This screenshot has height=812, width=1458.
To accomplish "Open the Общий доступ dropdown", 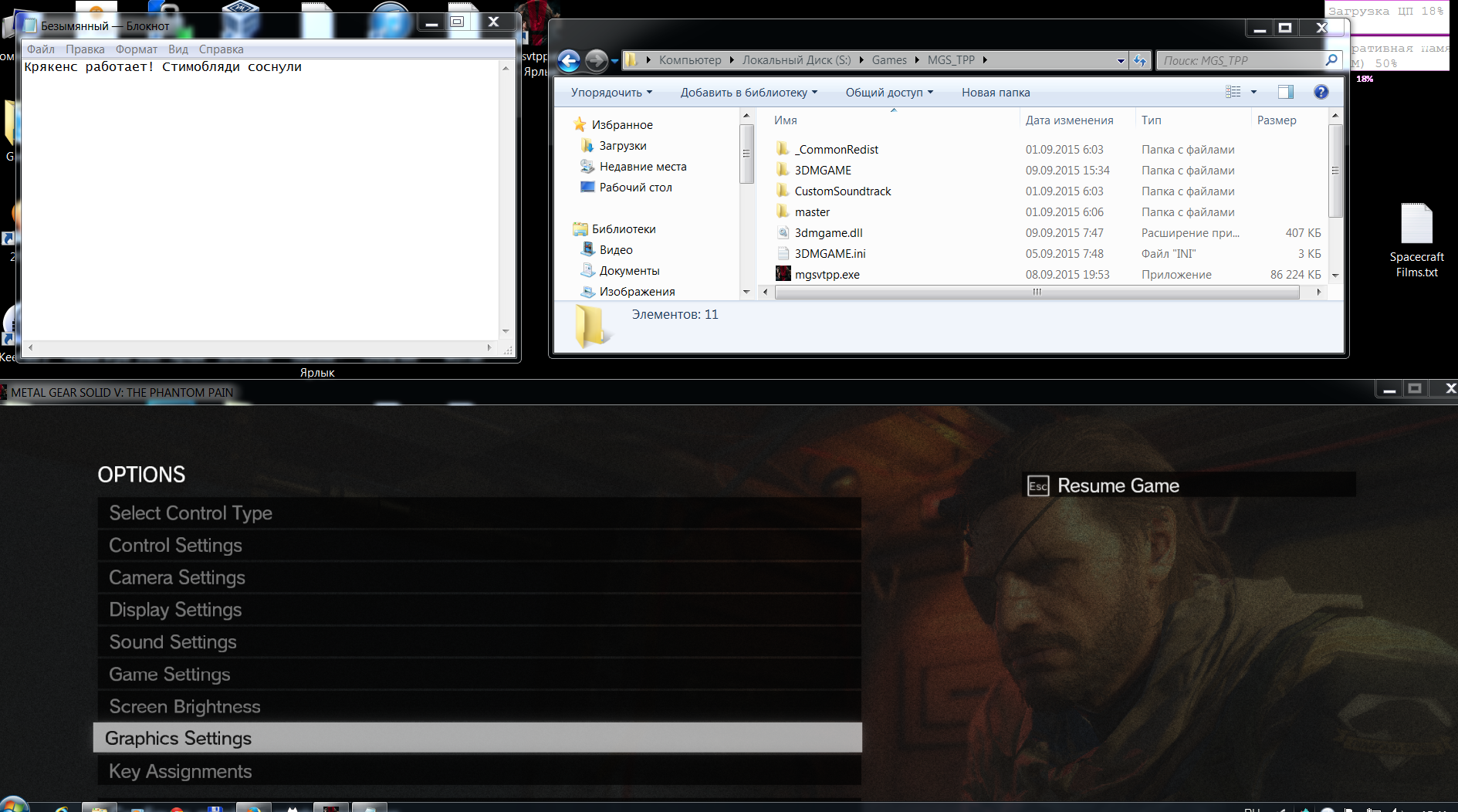I will pyautogui.click(x=889, y=92).
